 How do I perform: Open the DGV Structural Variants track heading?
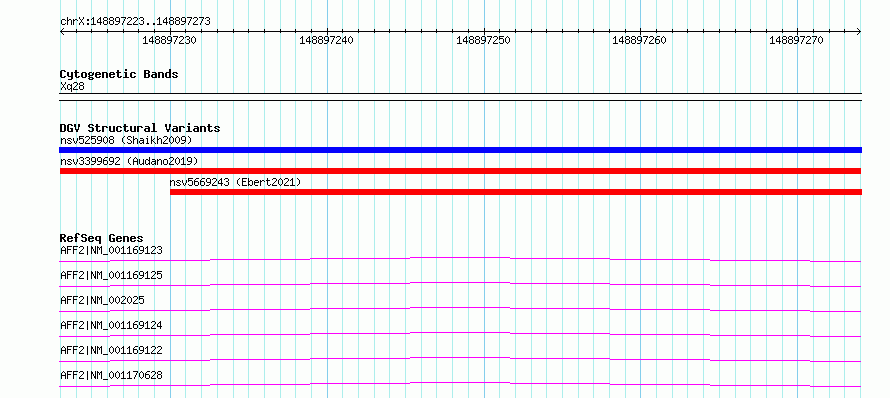[x=140, y=128]
